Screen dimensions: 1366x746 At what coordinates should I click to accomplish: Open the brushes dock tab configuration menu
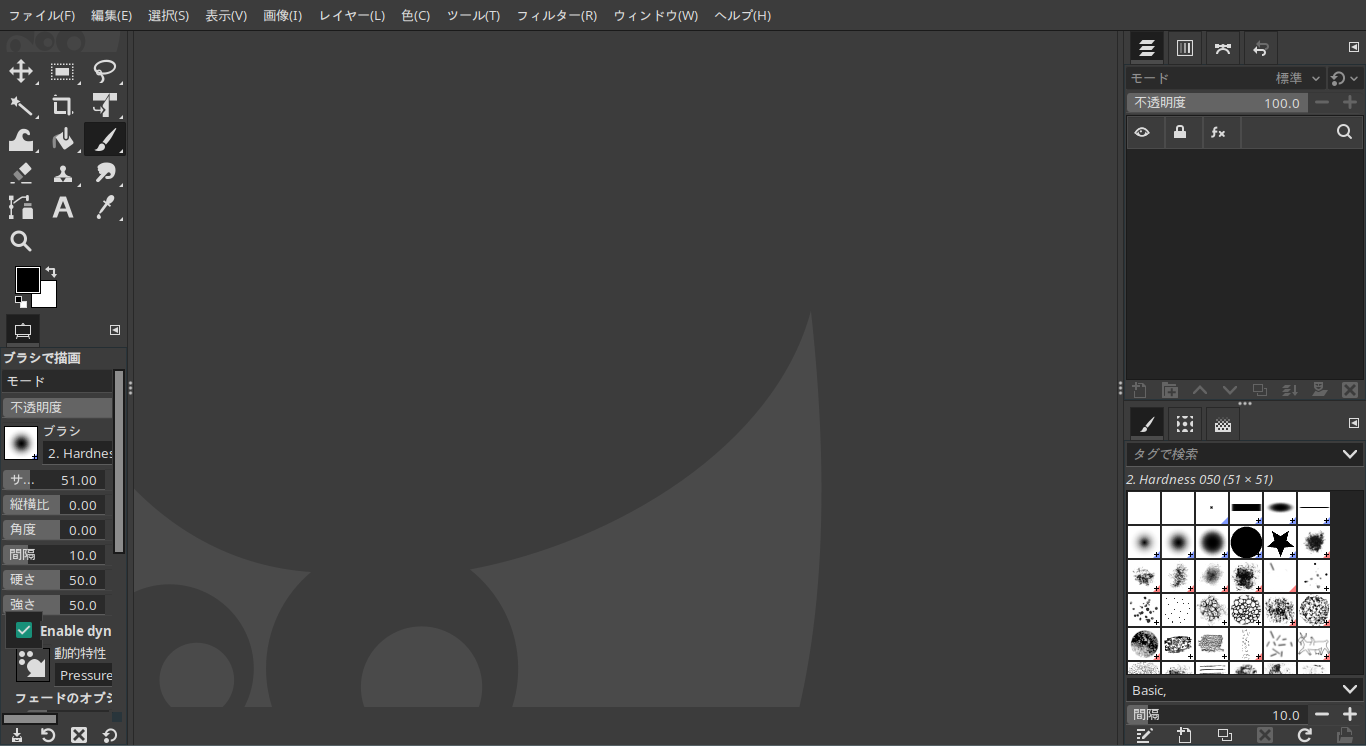[1354, 423]
